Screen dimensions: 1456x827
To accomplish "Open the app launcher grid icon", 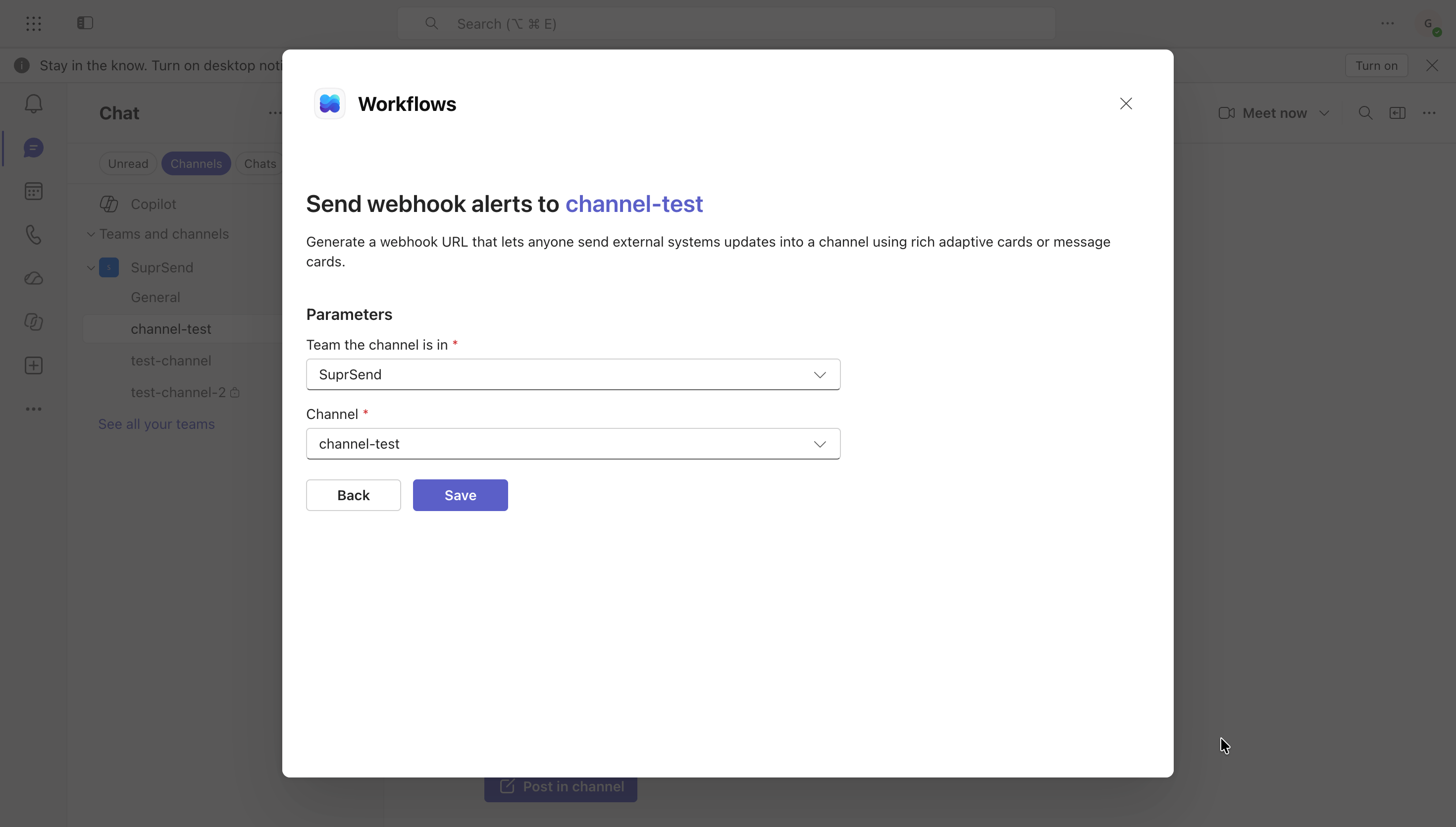I will point(34,23).
